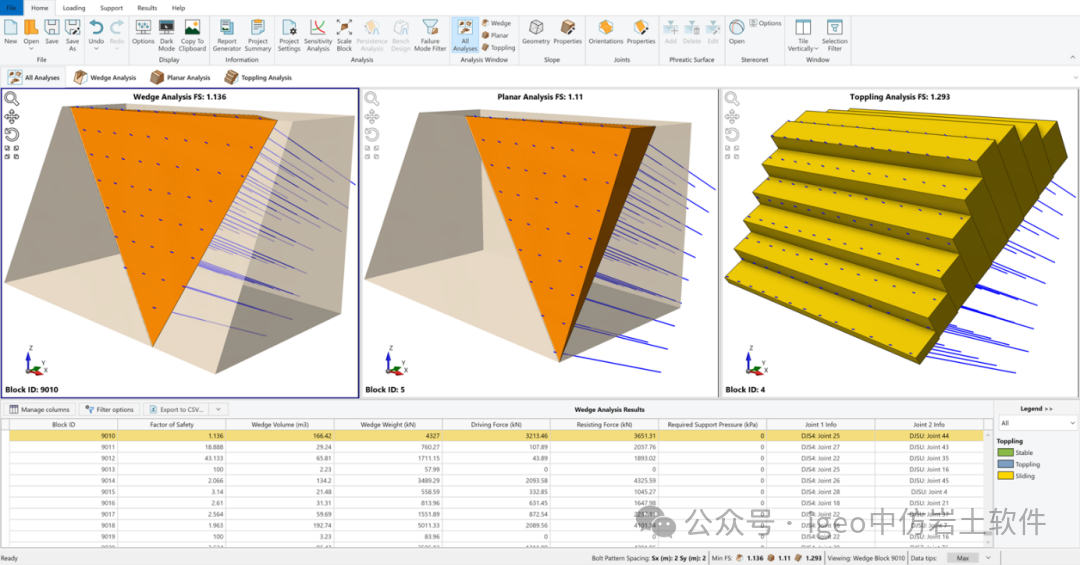Open Project Settings
1080x565 pixels.
coord(289,35)
